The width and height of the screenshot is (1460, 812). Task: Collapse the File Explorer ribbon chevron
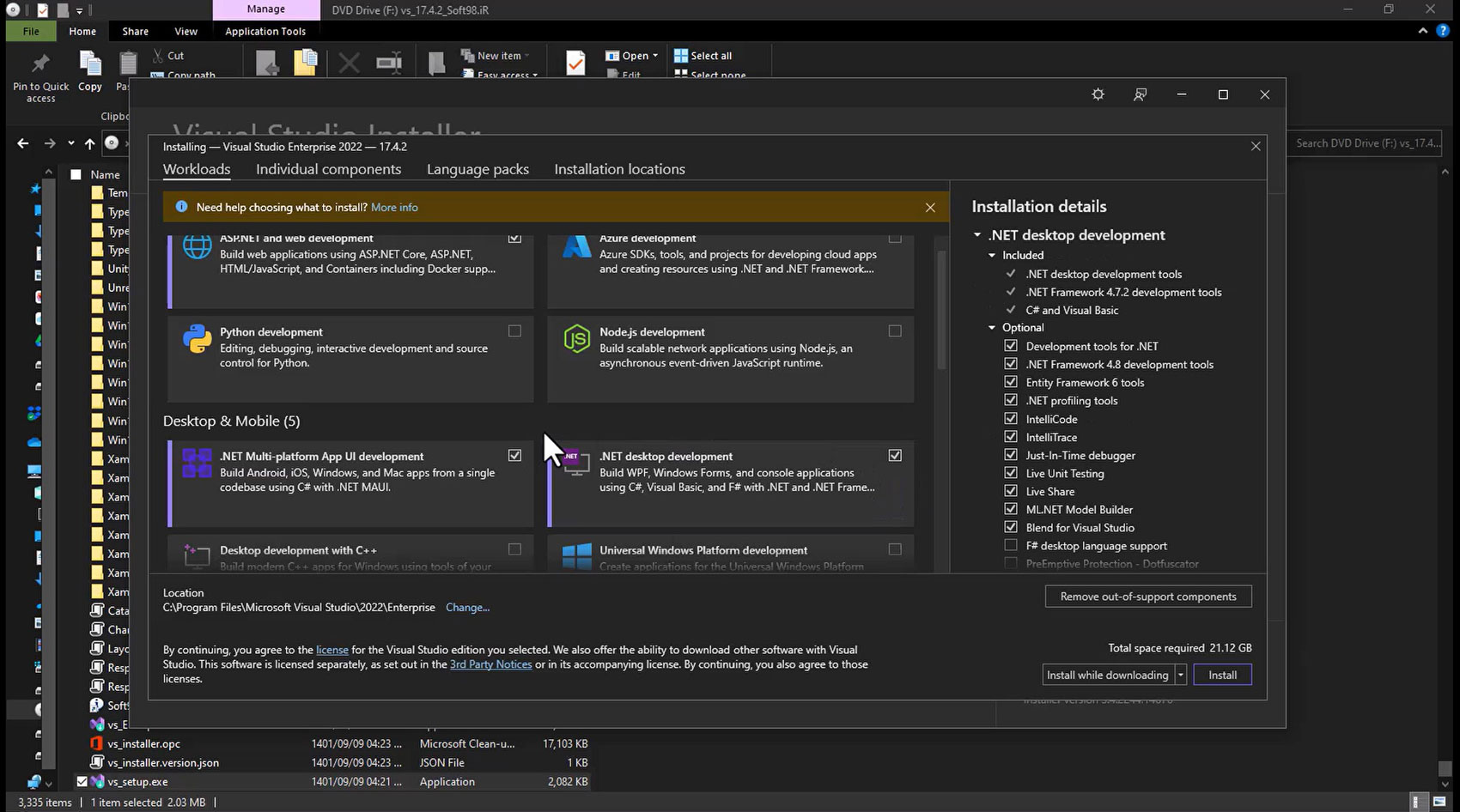click(x=1423, y=31)
